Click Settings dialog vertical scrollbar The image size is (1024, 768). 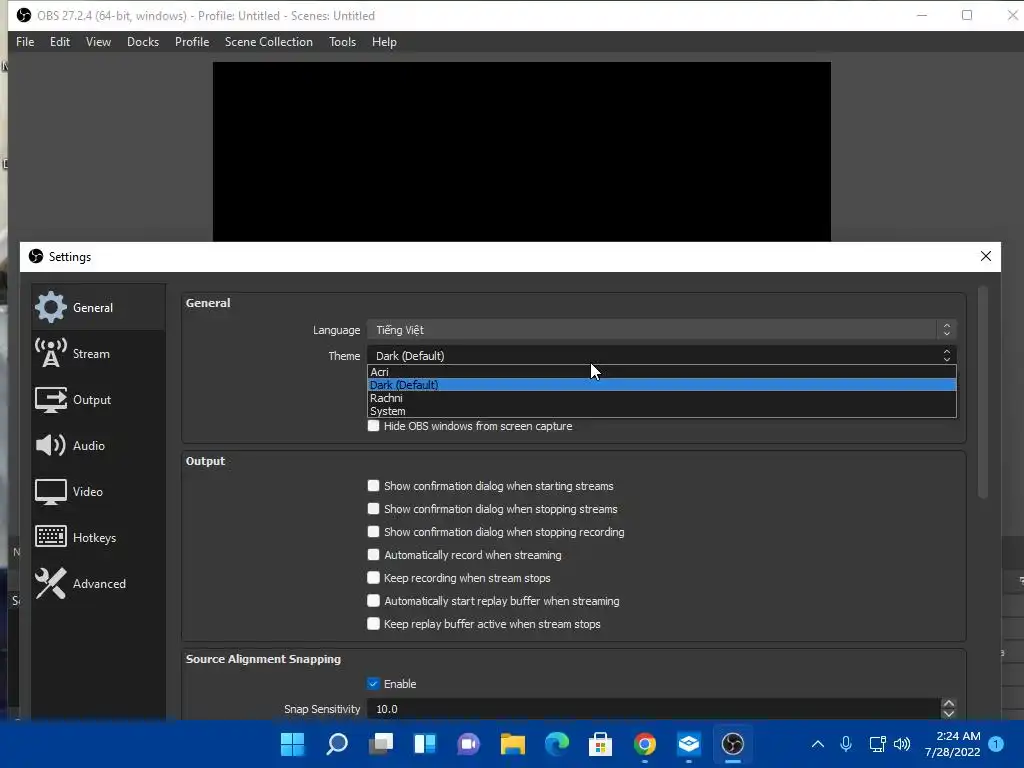[982, 392]
